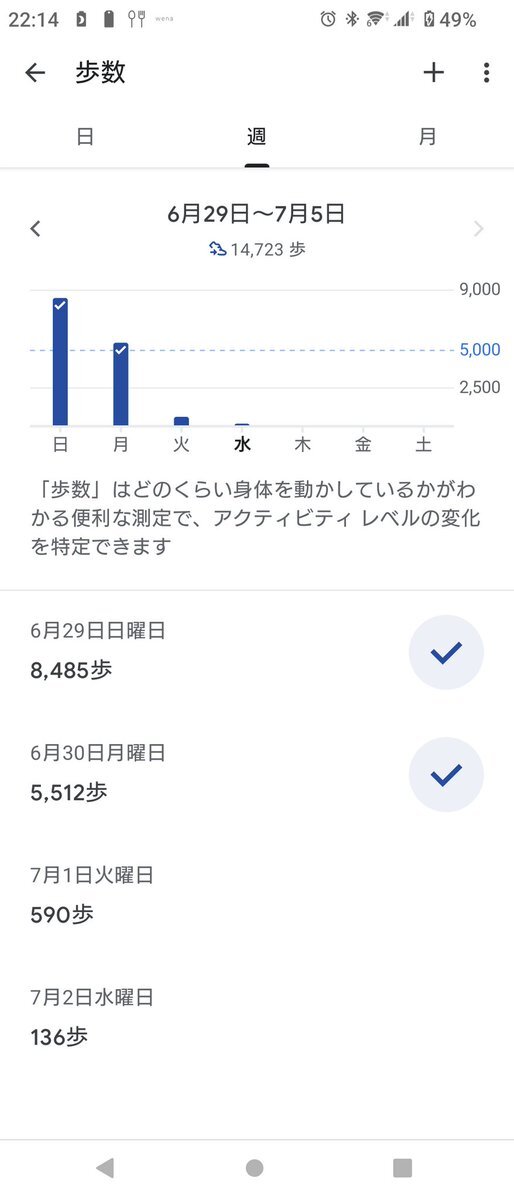514x1199 pixels.
Task: Open the three-dot overflow menu
Action: point(486,73)
